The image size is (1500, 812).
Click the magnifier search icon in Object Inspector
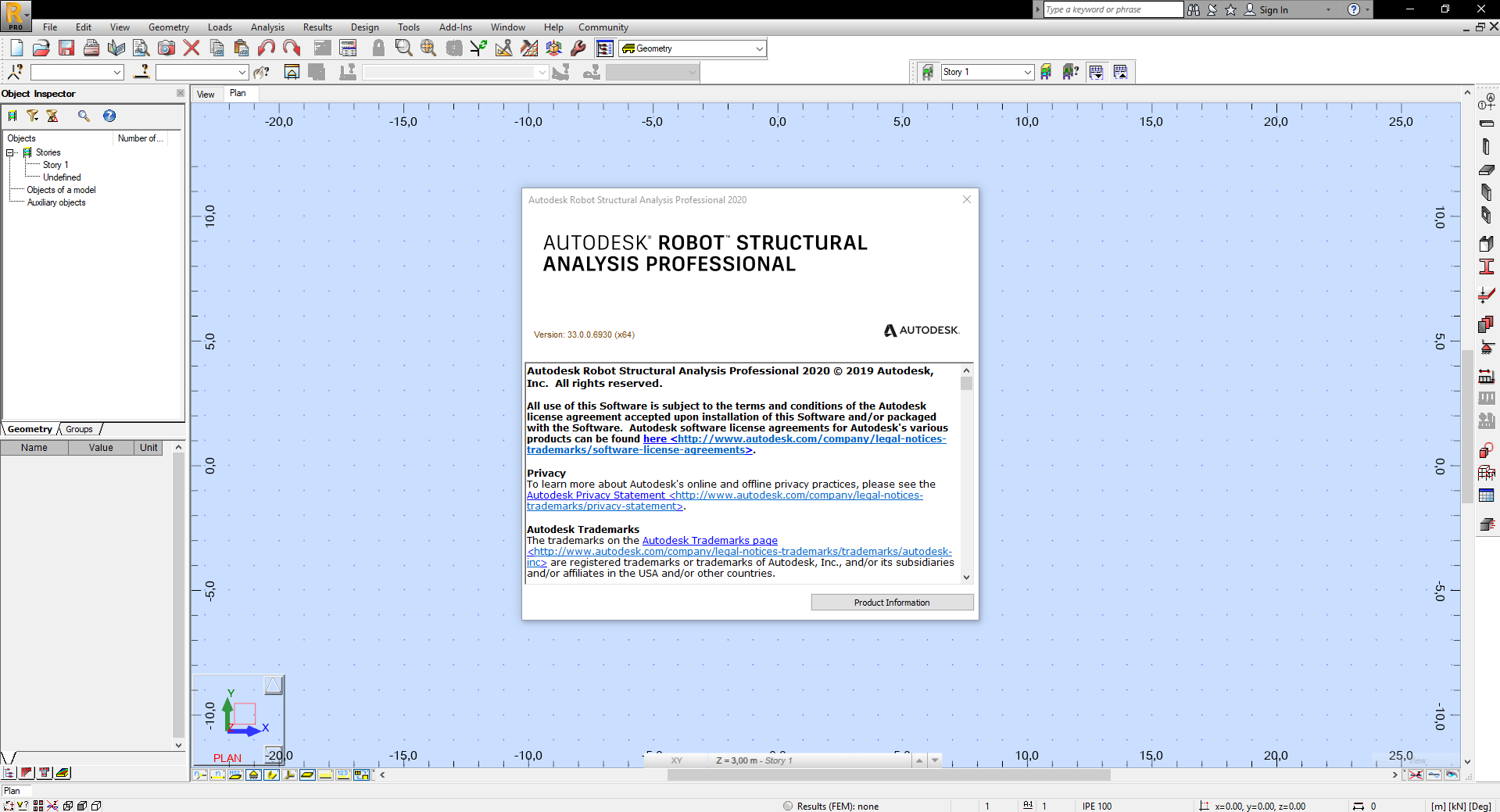pyautogui.click(x=84, y=116)
